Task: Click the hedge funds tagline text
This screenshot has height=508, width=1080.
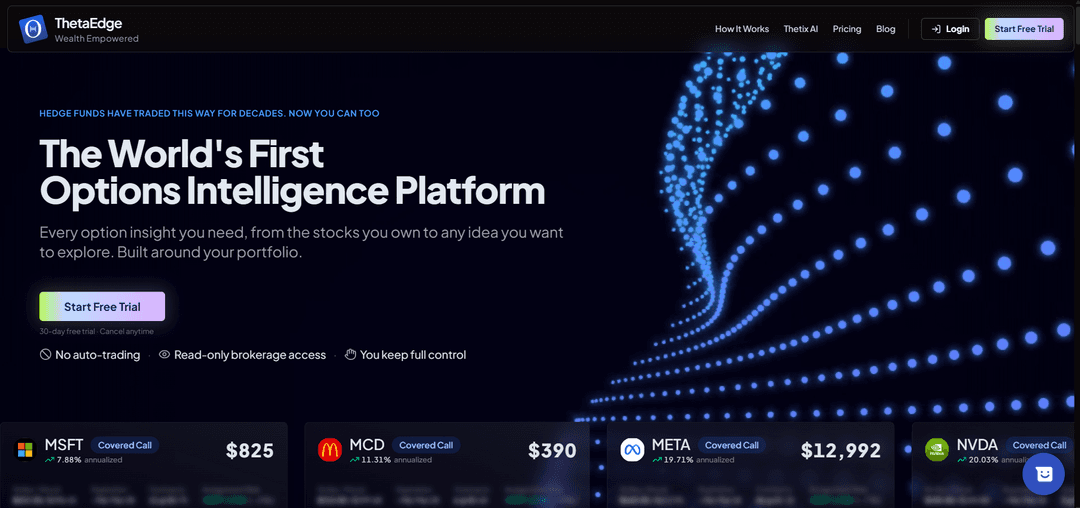Action: pos(209,113)
